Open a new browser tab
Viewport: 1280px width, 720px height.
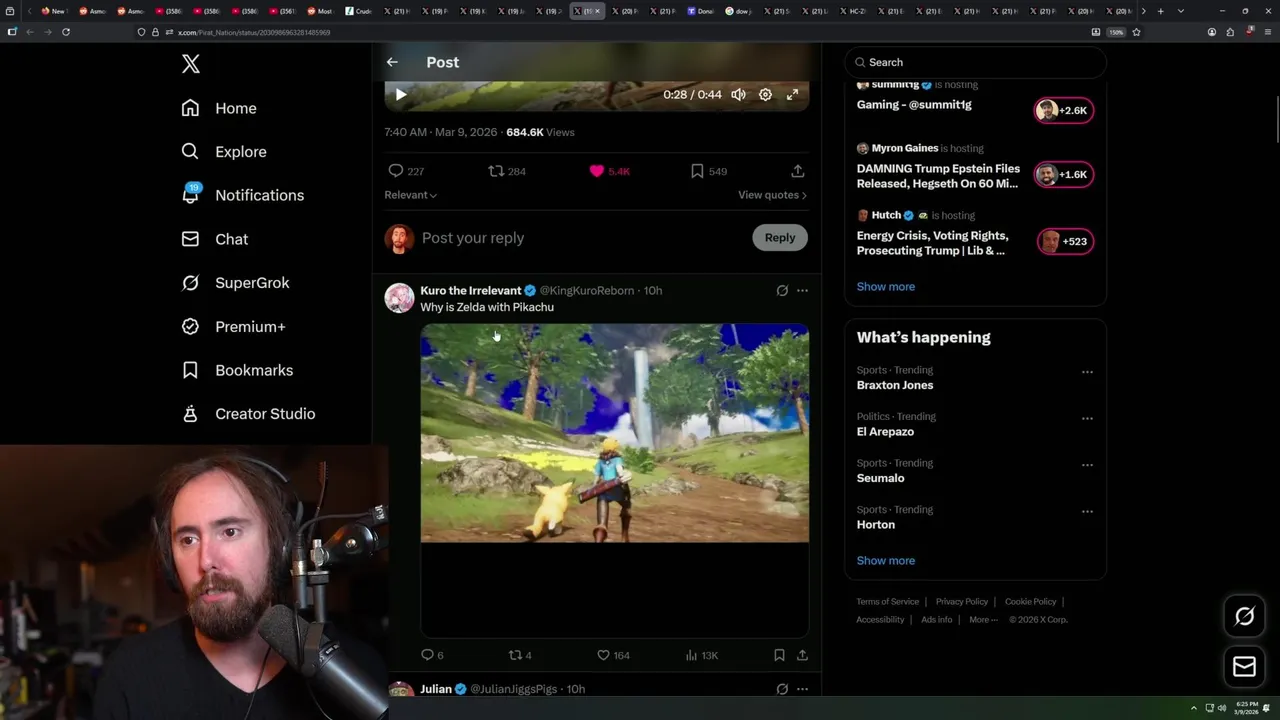point(1160,11)
